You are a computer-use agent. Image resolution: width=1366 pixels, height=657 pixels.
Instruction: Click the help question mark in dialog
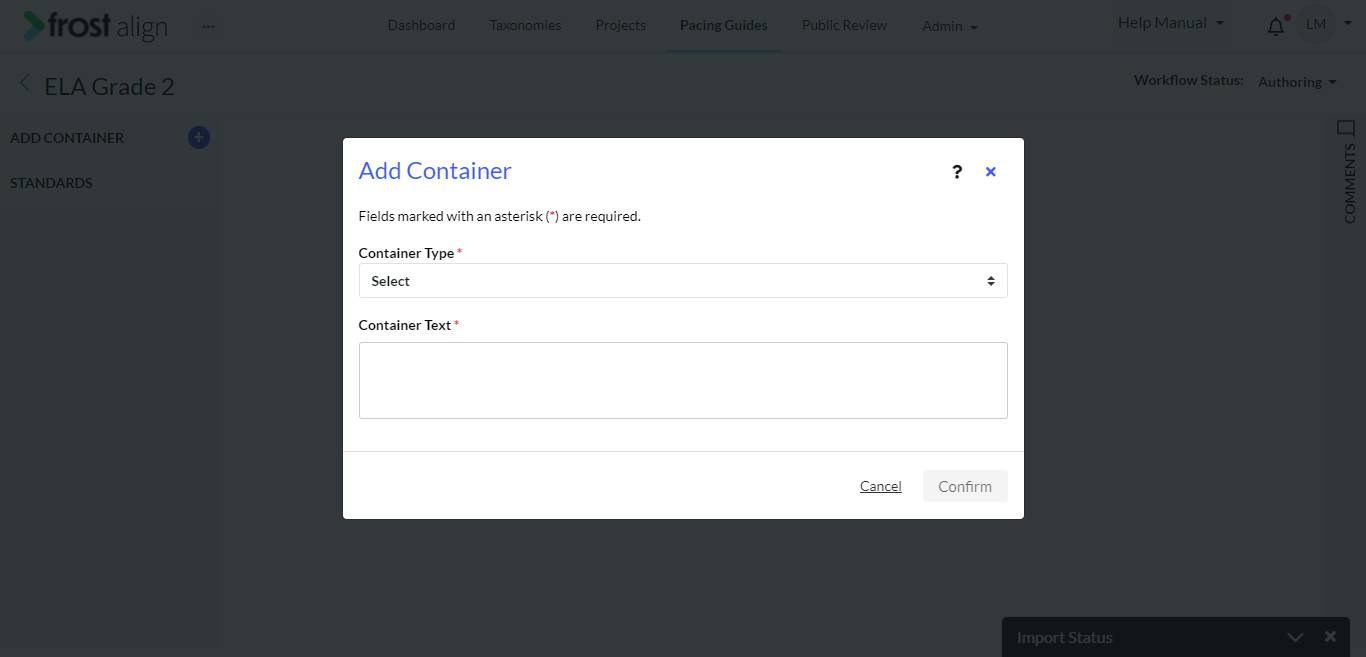(957, 172)
